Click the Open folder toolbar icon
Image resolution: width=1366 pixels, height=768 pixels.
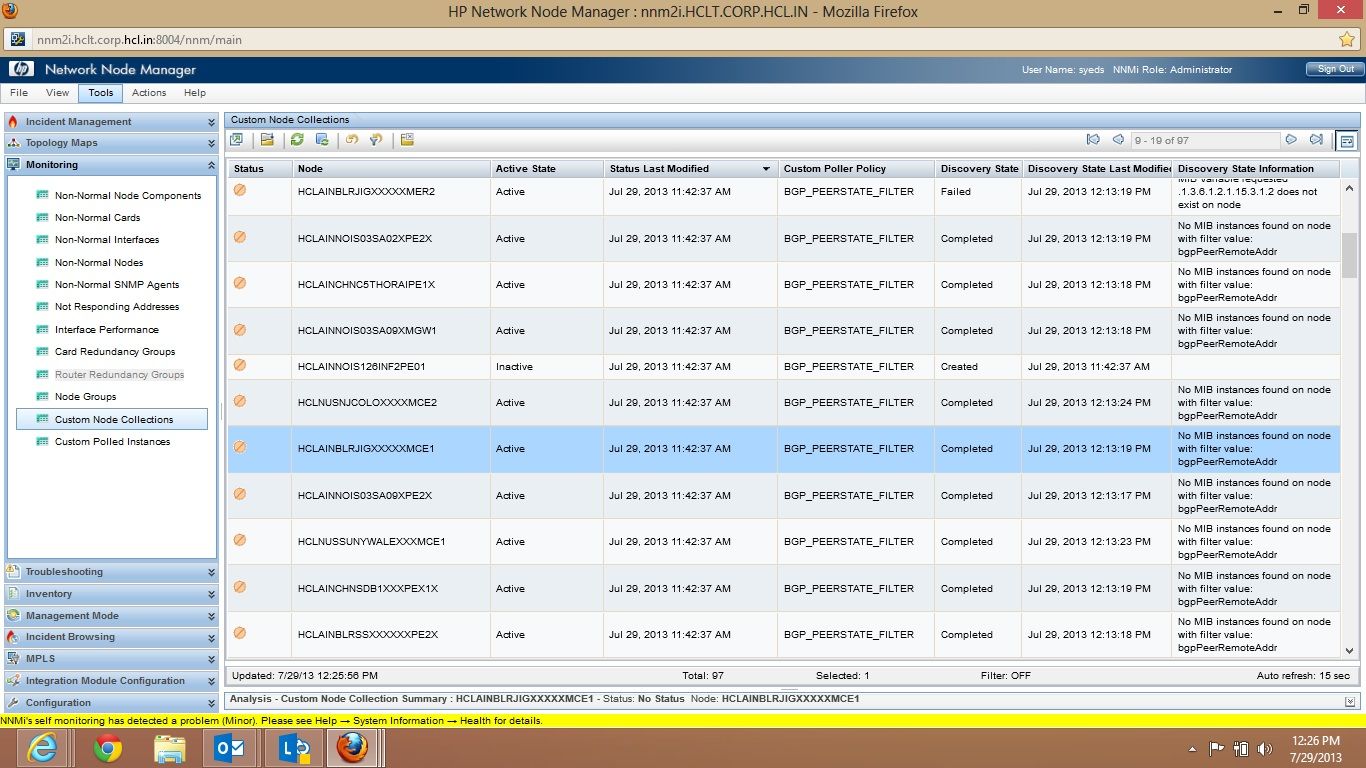(267, 140)
